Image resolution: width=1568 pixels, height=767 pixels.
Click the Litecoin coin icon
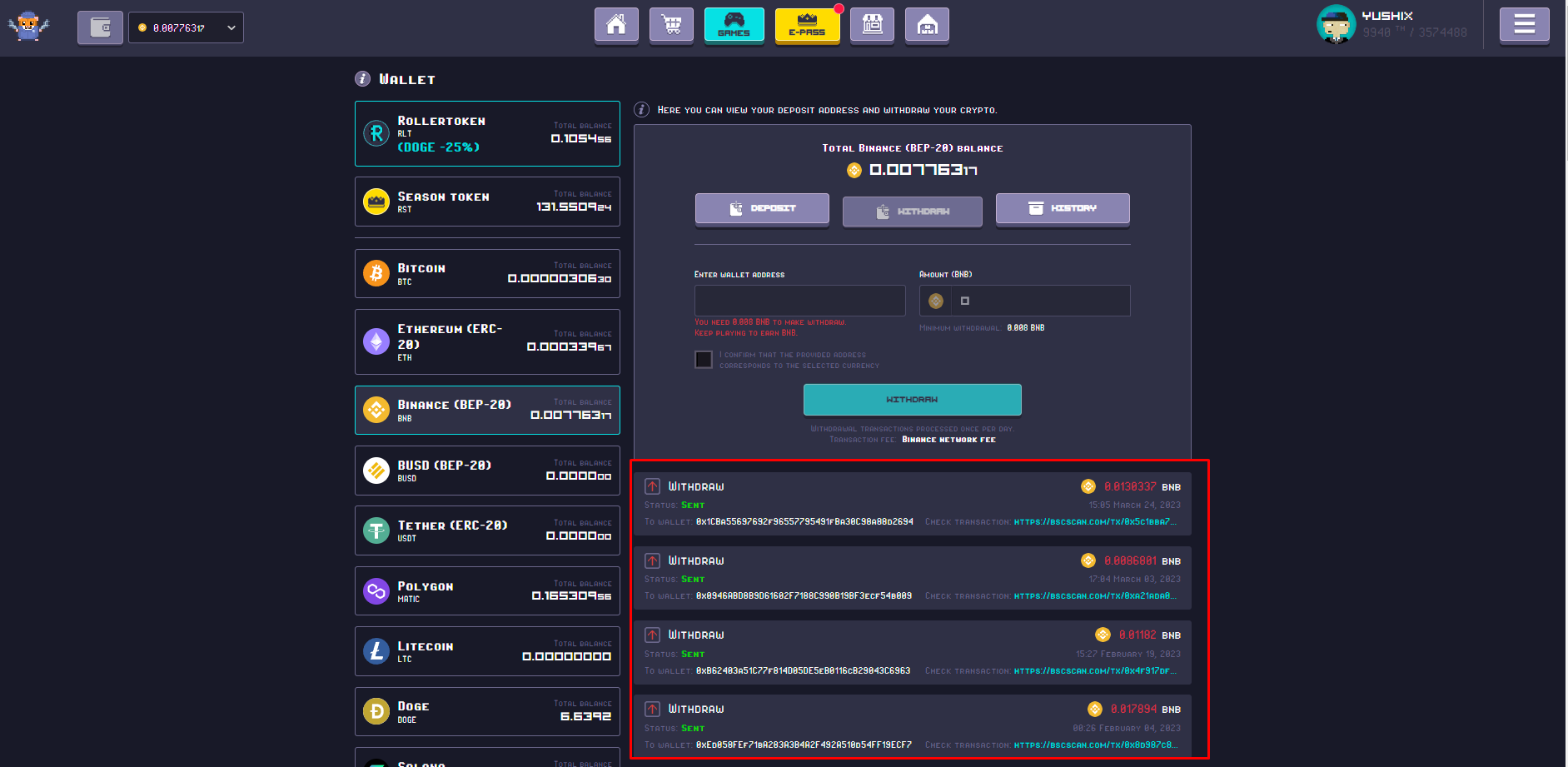(x=376, y=651)
